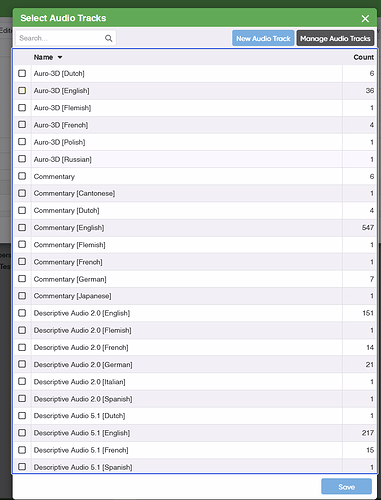The width and height of the screenshot is (381, 500).
Task: Open Manage Audio Tracks
Action: pyautogui.click(x=335, y=38)
